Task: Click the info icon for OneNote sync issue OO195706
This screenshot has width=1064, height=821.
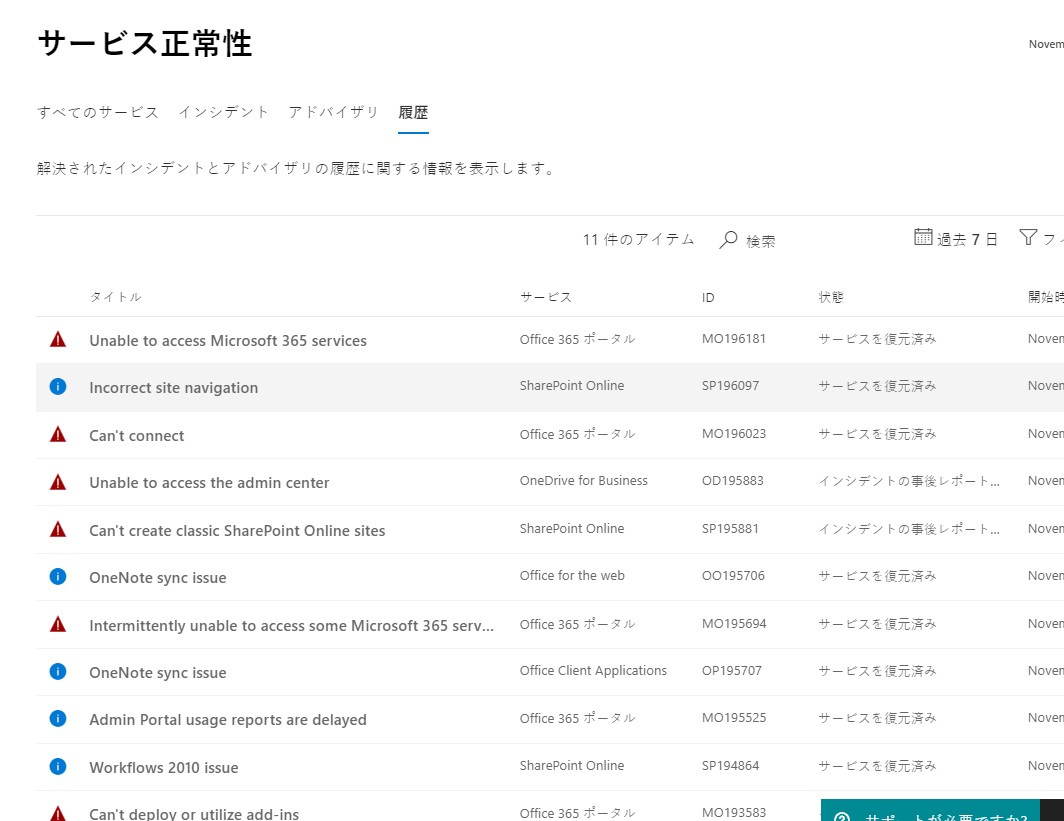Action: point(58,577)
